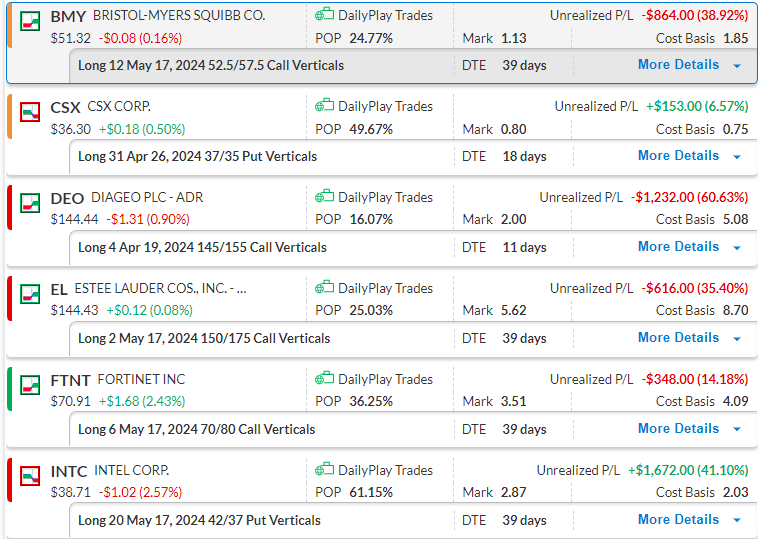Expand the FTNT row dropdown arrow
This screenshot has width=758, height=539.
[737, 429]
